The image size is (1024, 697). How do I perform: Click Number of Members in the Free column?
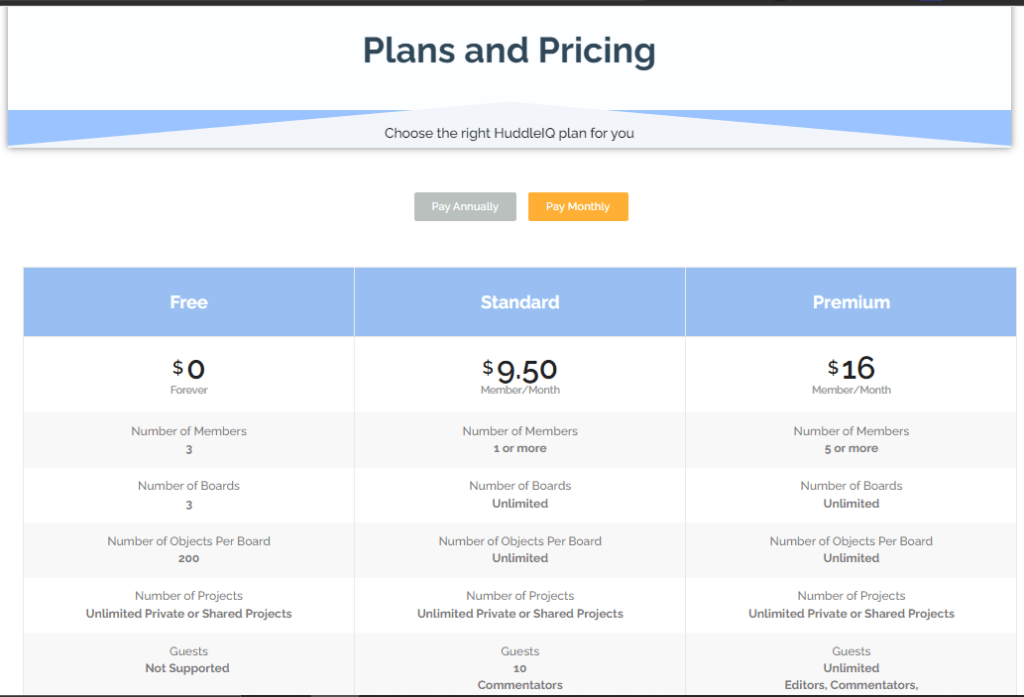coord(189,431)
